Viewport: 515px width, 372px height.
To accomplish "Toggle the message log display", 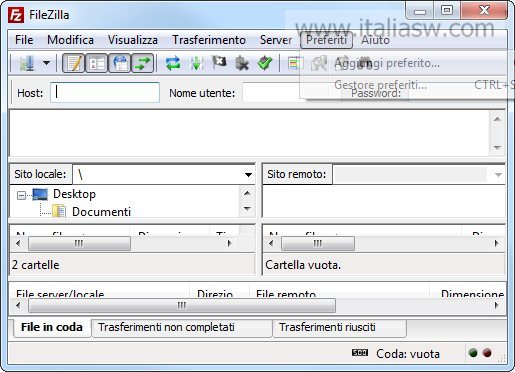I will [x=74, y=63].
